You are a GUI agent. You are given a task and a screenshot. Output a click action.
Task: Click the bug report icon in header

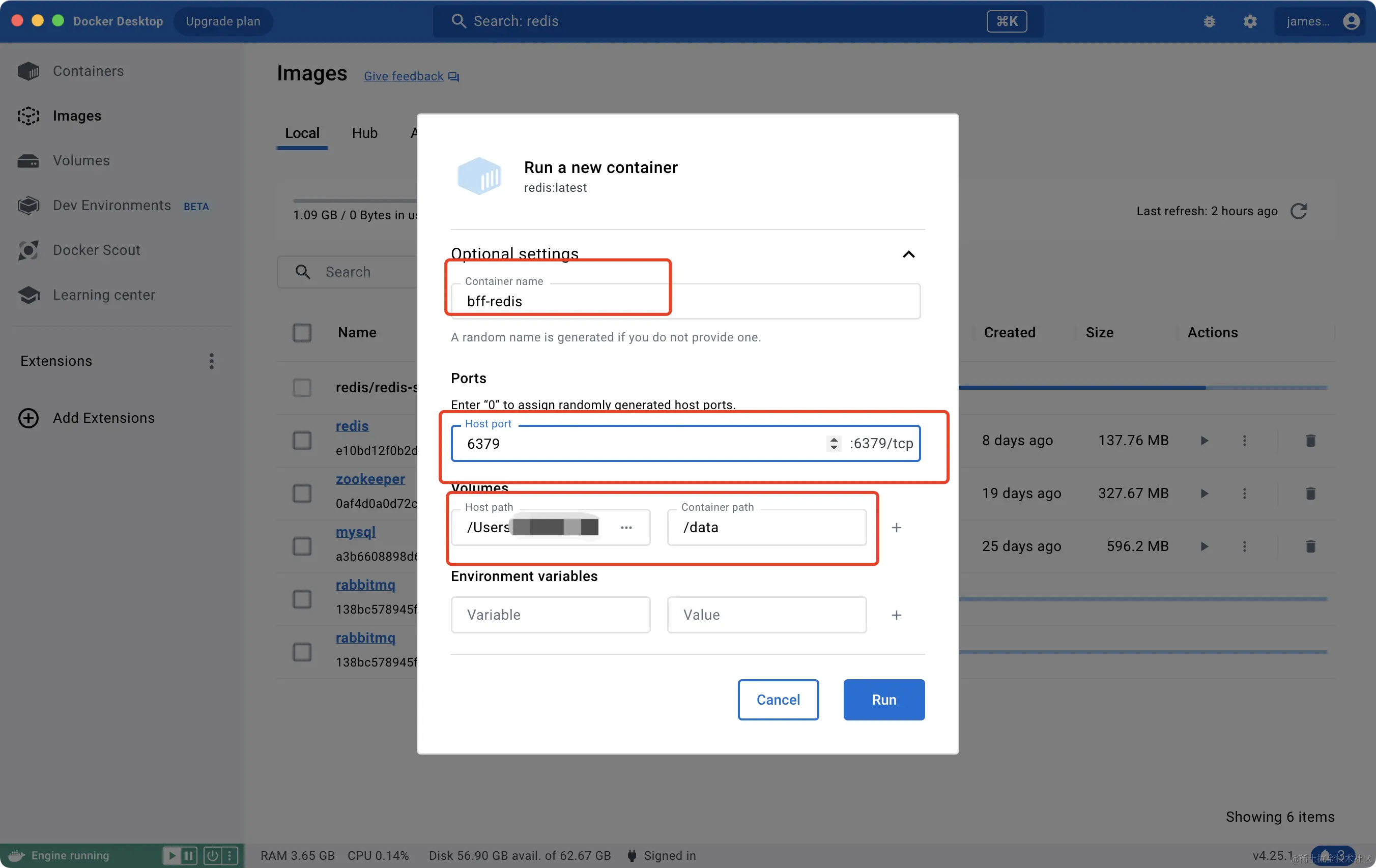click(x=1209, y=22)
